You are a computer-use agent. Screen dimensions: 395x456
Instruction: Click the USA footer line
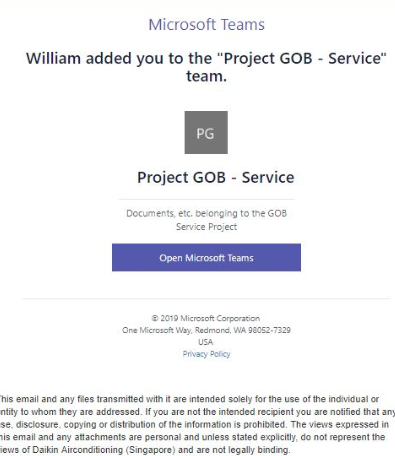tap(206, 342)
